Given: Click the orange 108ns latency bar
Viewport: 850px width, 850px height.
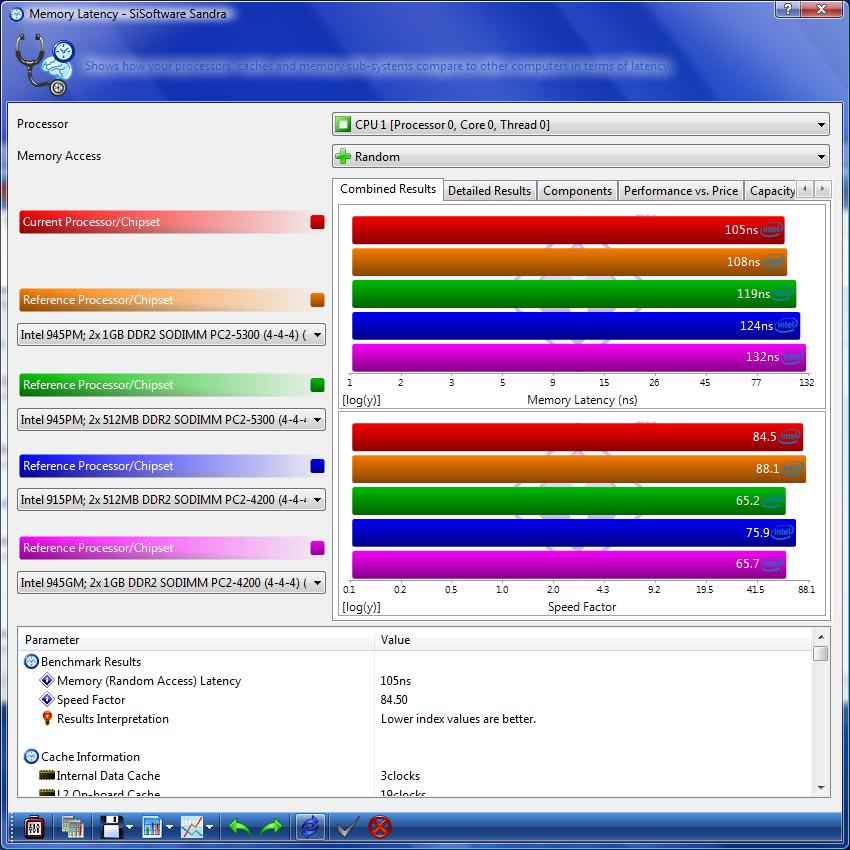Looking at the screenshot, I should (569, 262).
